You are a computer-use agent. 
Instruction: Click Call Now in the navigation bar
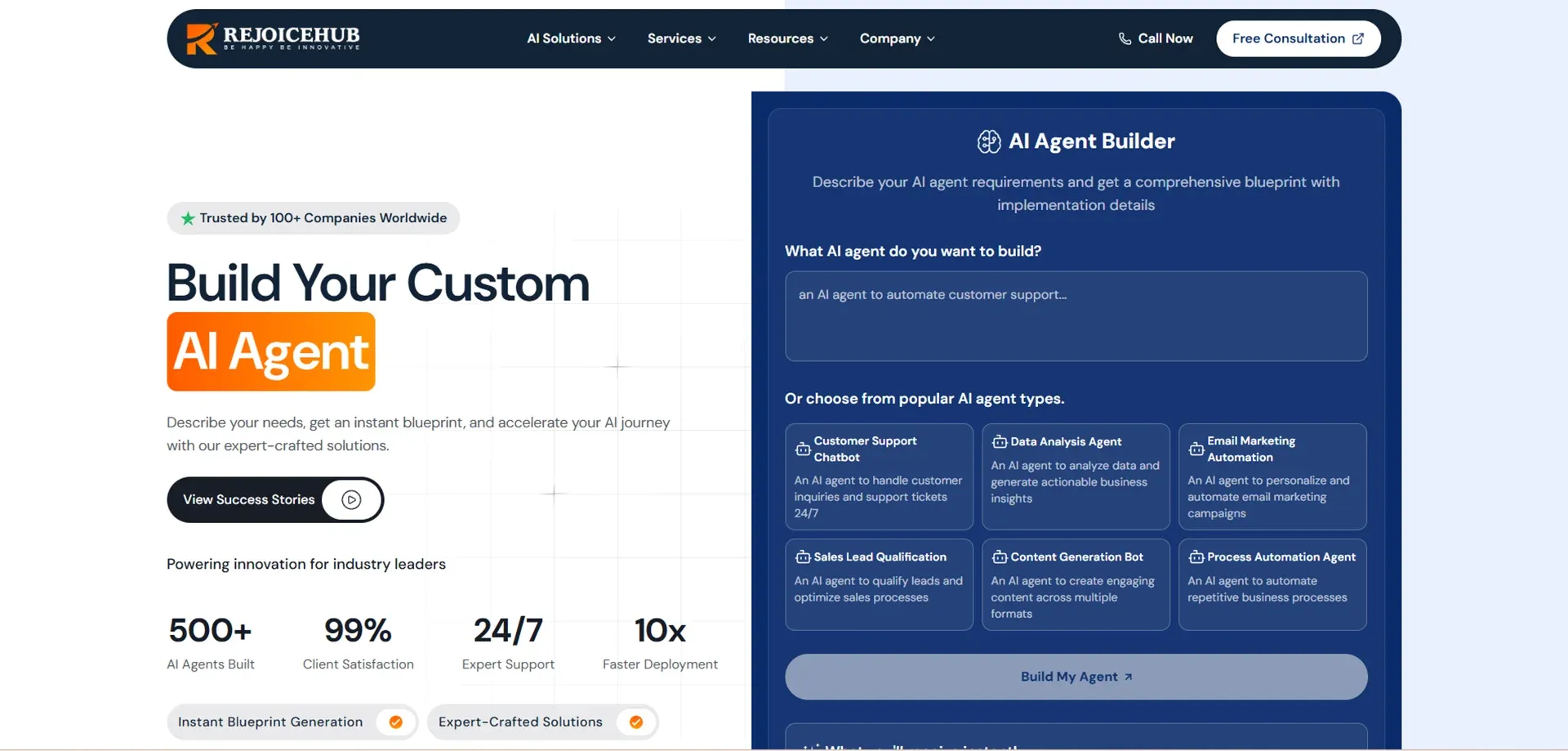tap(1165, 38)
